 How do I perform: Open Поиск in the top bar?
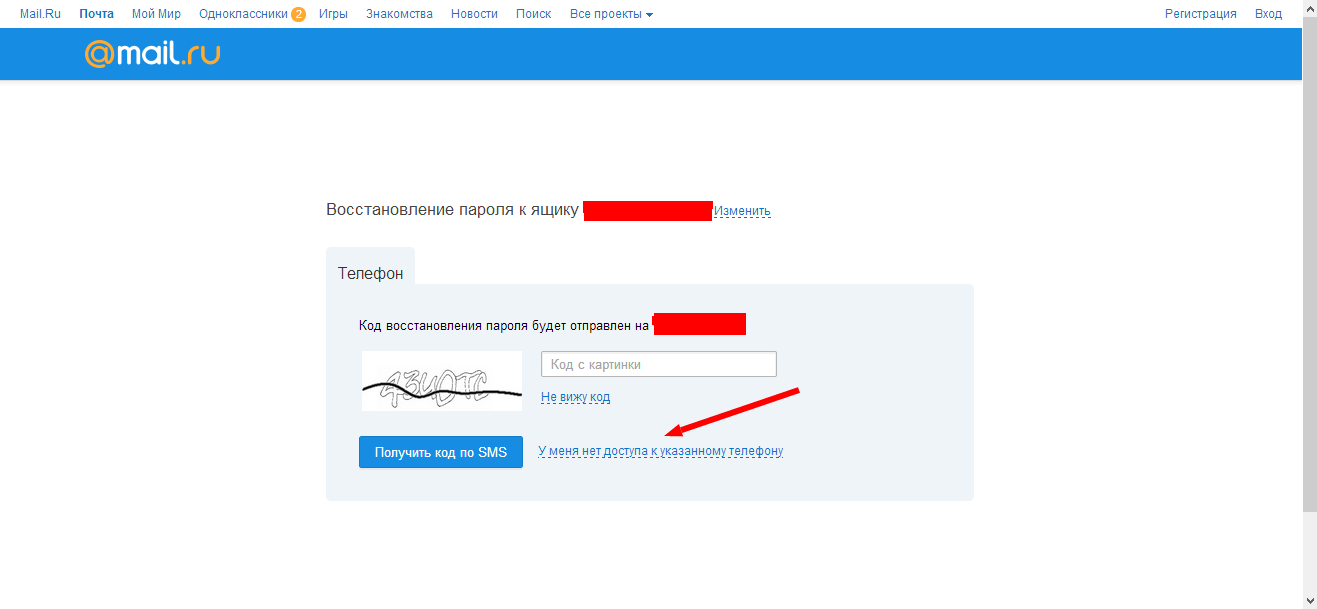533,14
